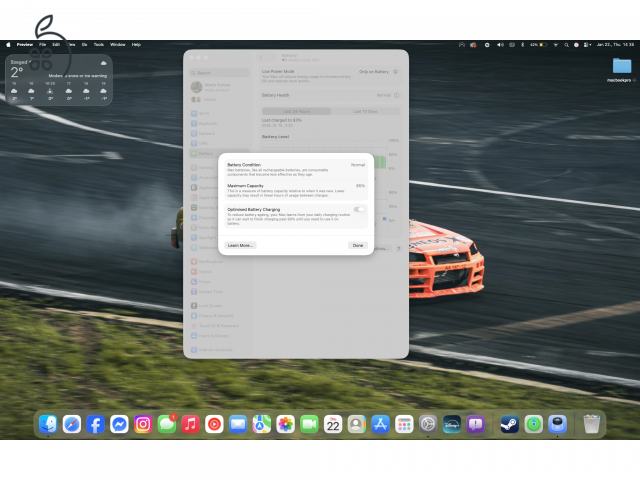Open the File menu
Image resolution: width=640 pixels, height=480 pixels.
42,44
